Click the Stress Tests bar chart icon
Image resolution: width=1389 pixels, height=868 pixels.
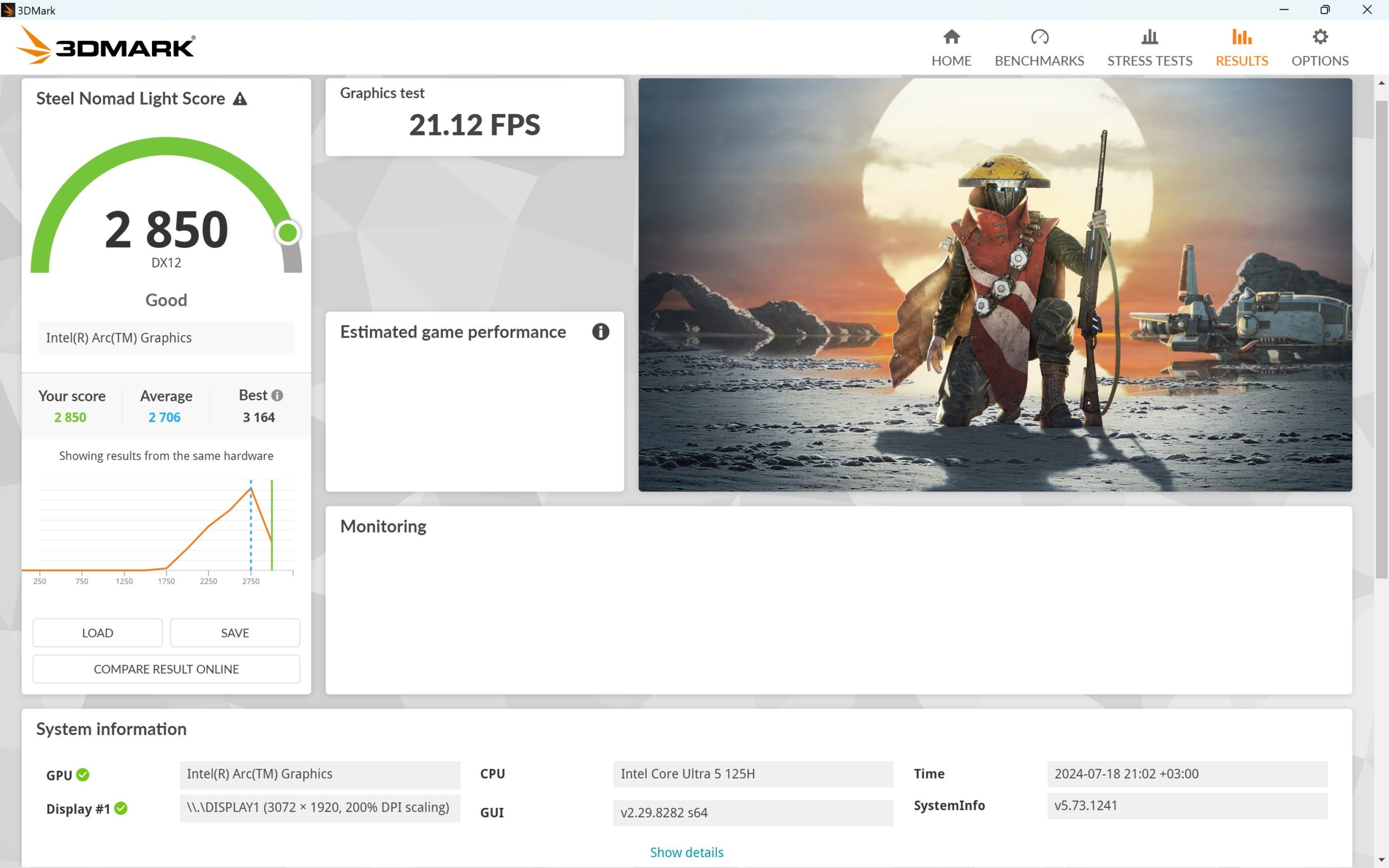pos(1149,37)
